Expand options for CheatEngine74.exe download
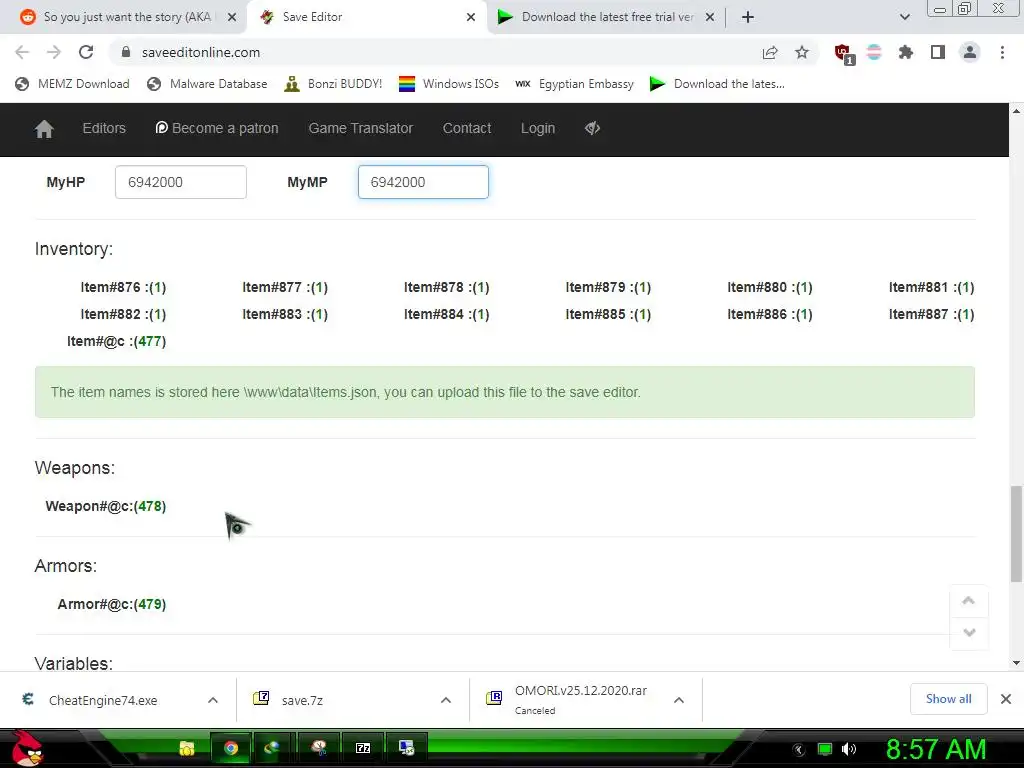 [x=213, y=700]
